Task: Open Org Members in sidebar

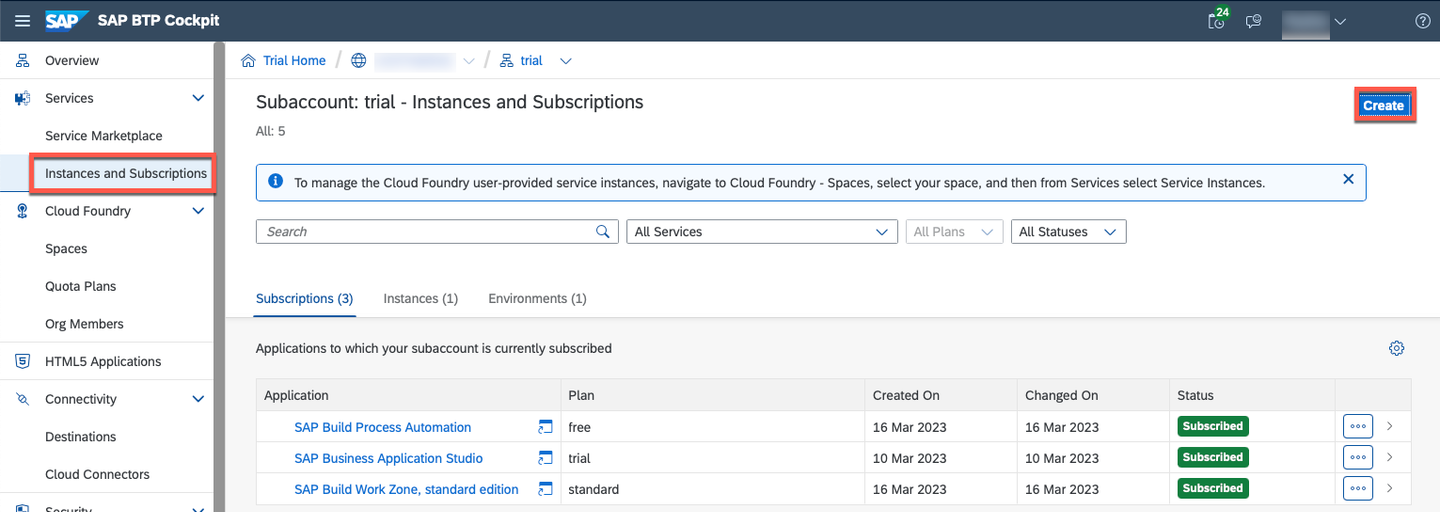Action: point(84,324)
